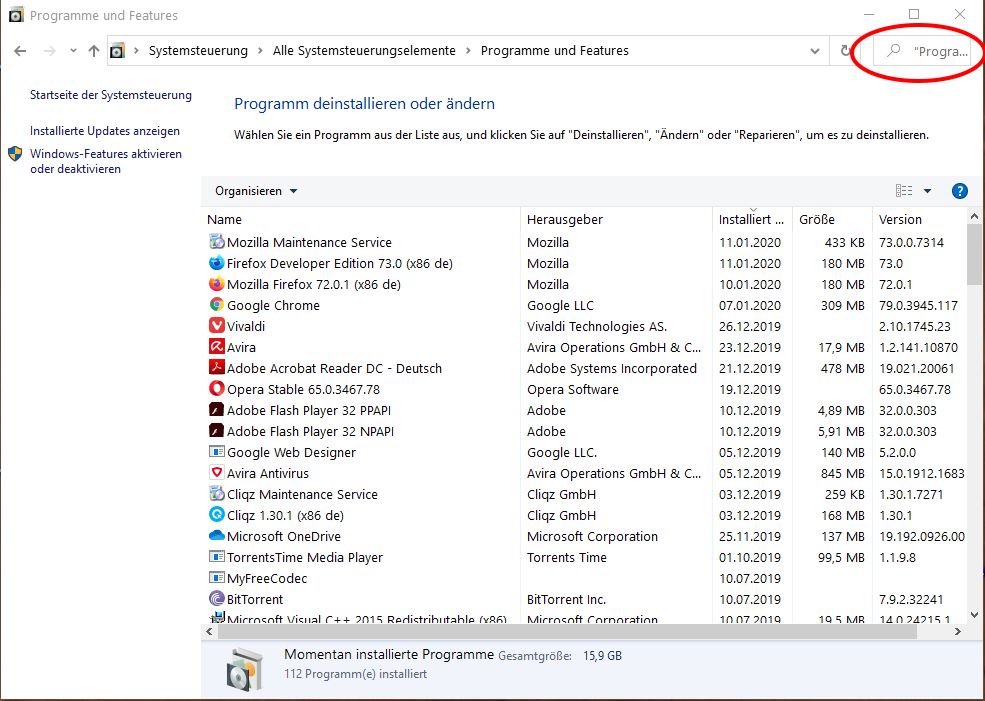Click the Firefox Developer Edition icon
Image resolution: width=985 pixels, height=701 pixels.
click(217, 263)
